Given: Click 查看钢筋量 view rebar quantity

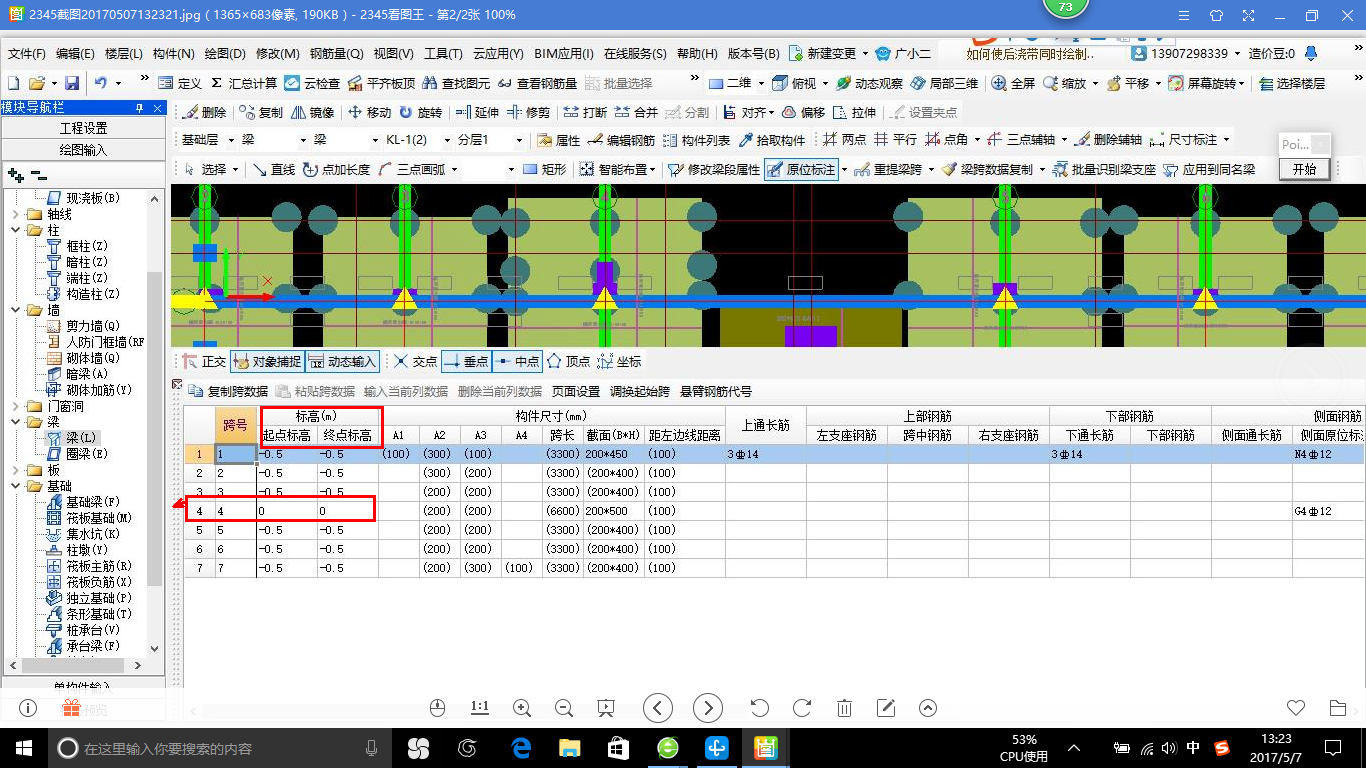Looking at the screenshot, I should 538,83.
